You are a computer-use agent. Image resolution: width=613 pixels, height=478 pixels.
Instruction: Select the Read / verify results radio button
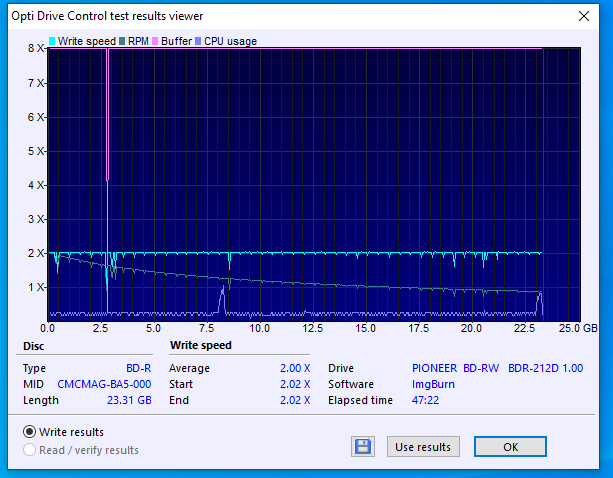(29, 450)
